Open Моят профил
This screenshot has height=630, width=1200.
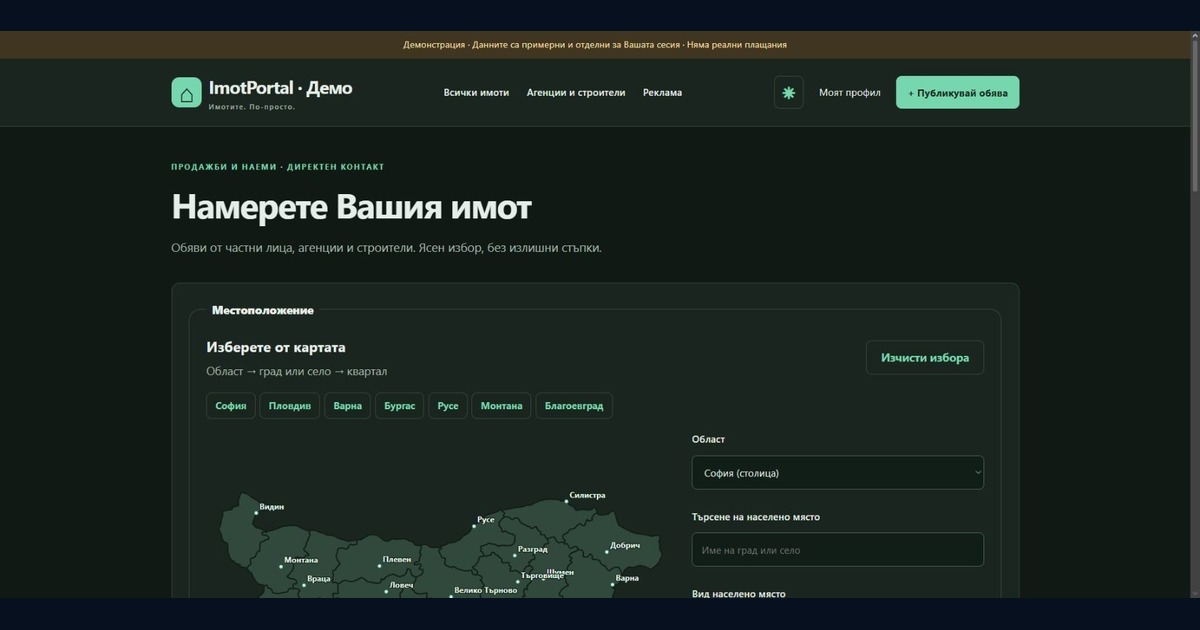tap(850, 93)
